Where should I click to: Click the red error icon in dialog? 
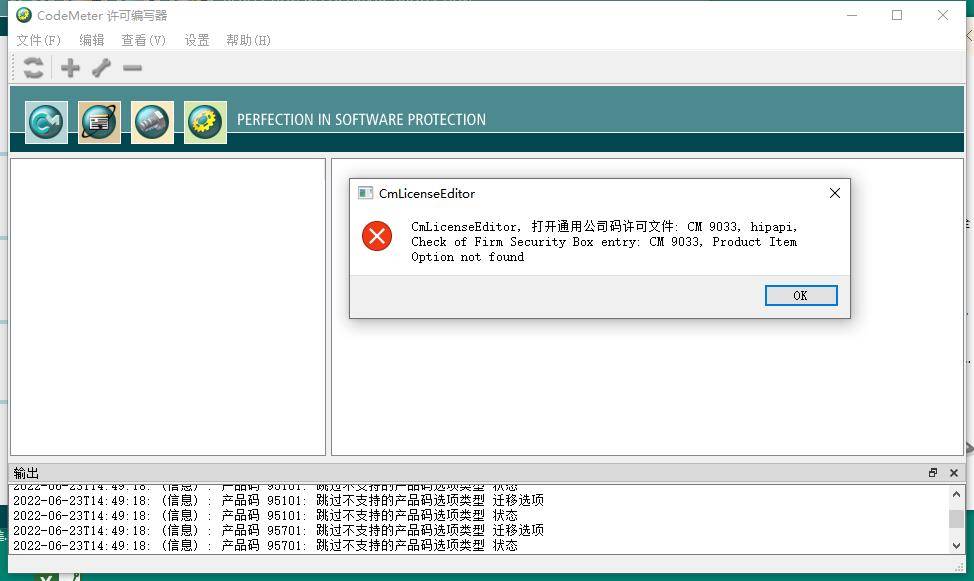(x=377, y=236)
